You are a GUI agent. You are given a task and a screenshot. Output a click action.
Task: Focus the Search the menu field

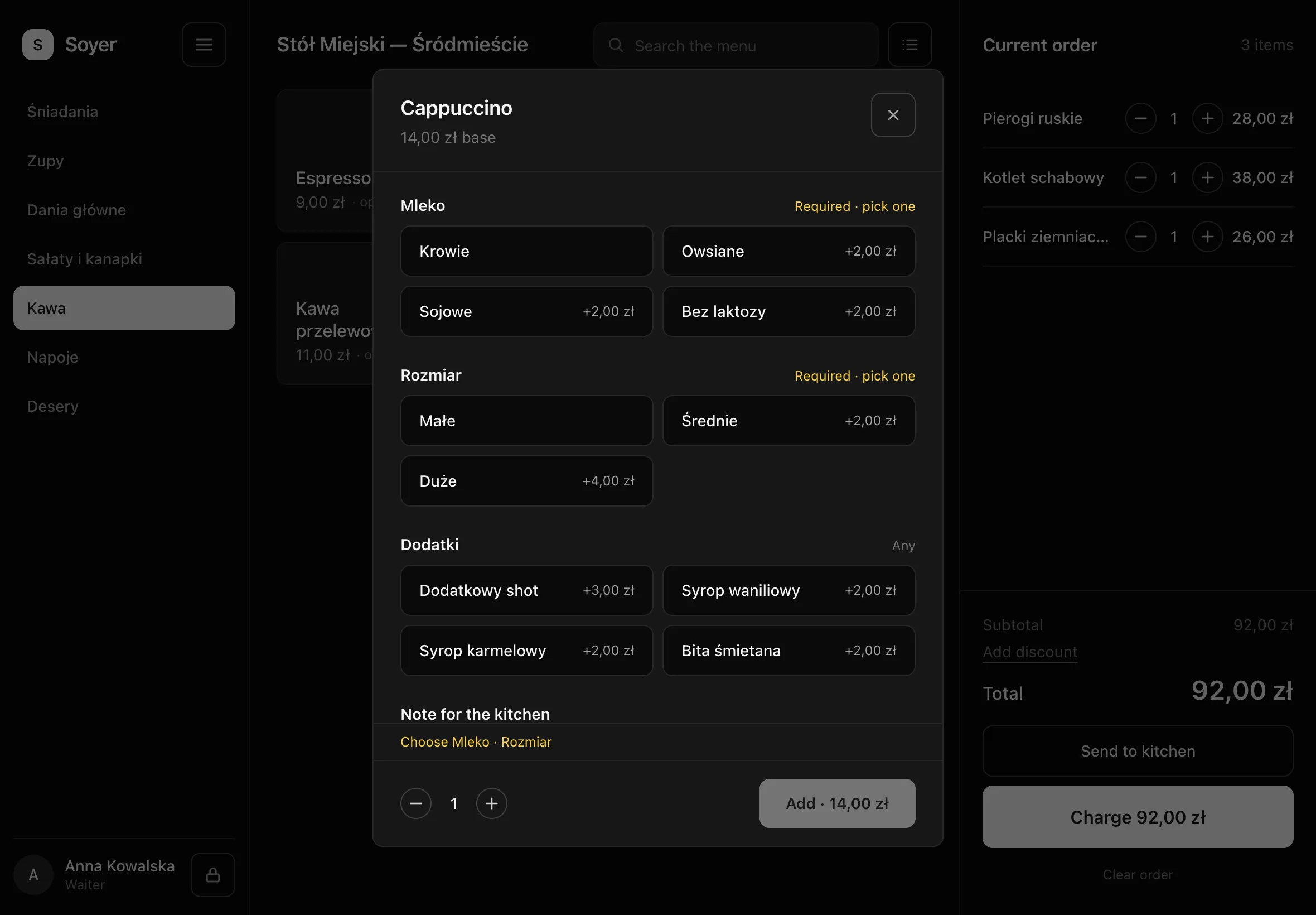pyautogui.click(x=736, y=45)
